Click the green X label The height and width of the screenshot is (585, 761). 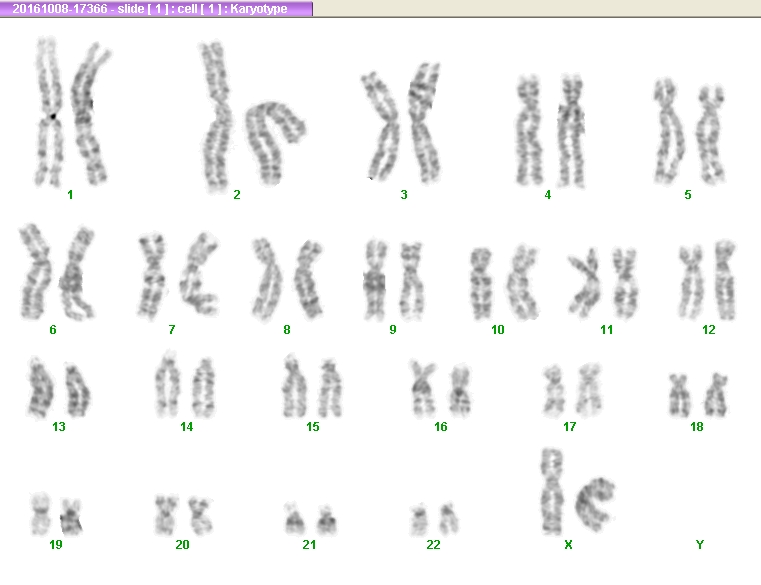pyautogui.click(x=568, y=544)
